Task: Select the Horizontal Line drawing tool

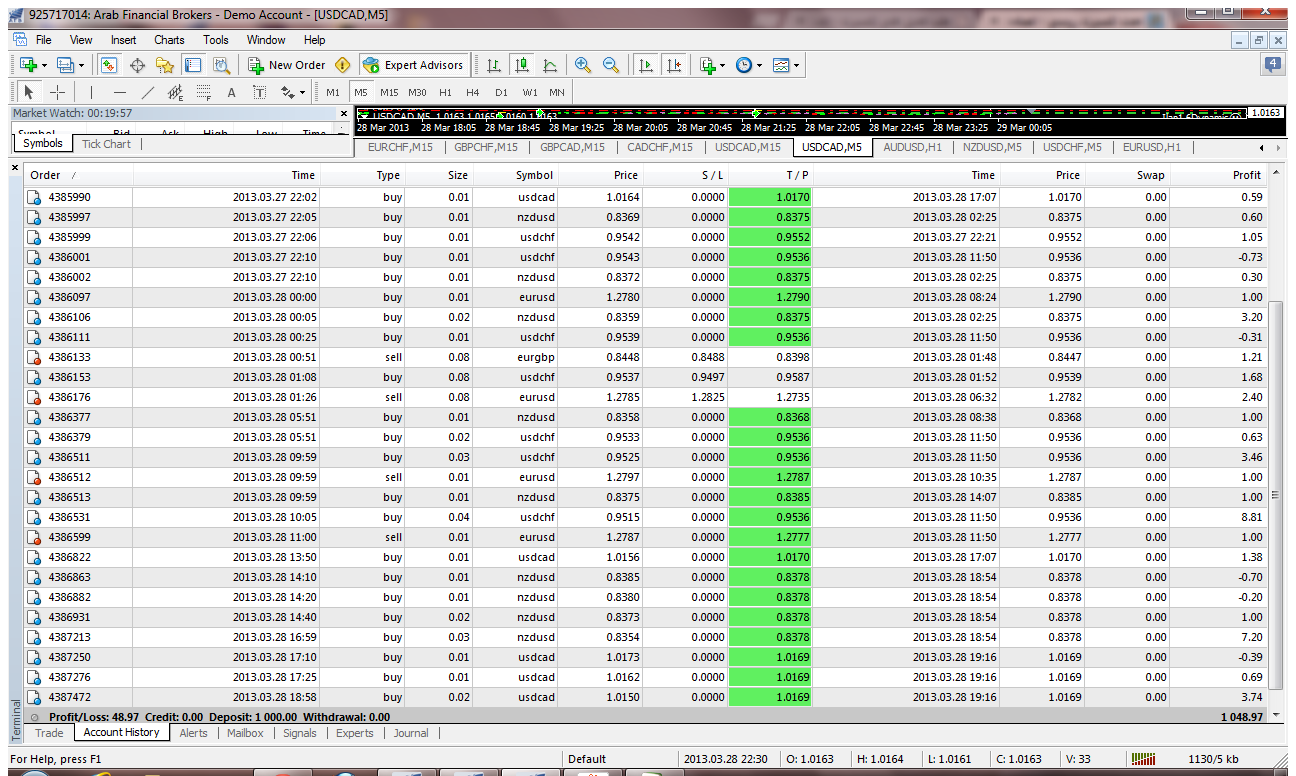Action: (119, 92)
